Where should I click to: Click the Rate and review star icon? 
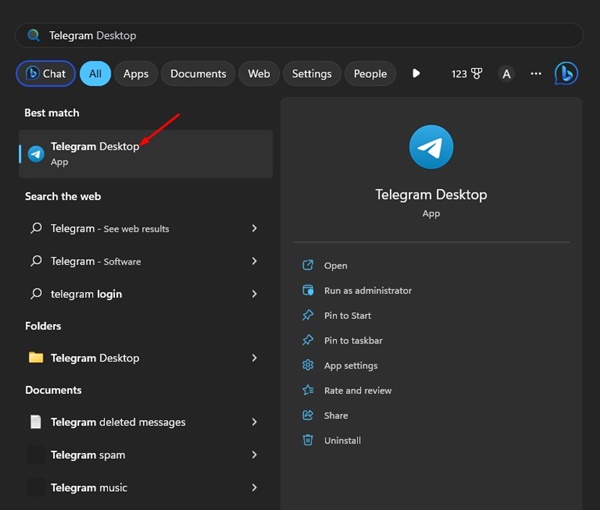coord(308,390)
